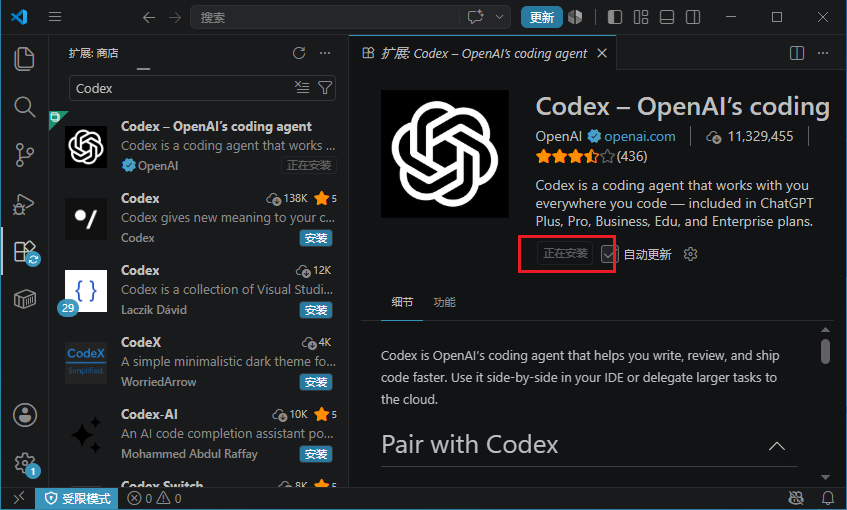Toggle the bottom panel layout
The image size is (847, 510).
pyautogui.click(x=667, y=17)
